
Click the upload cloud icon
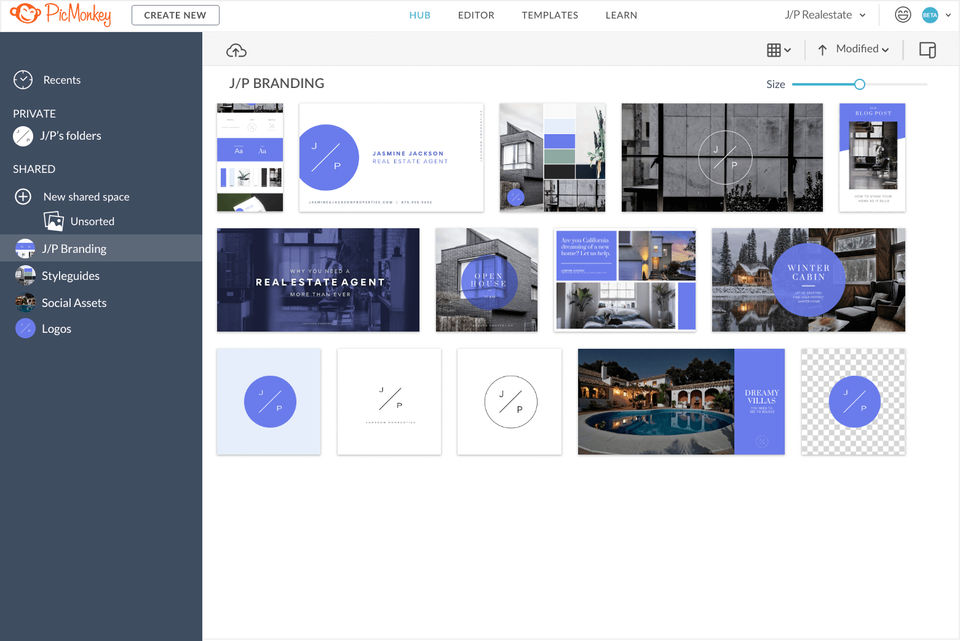tap(236, 51)
